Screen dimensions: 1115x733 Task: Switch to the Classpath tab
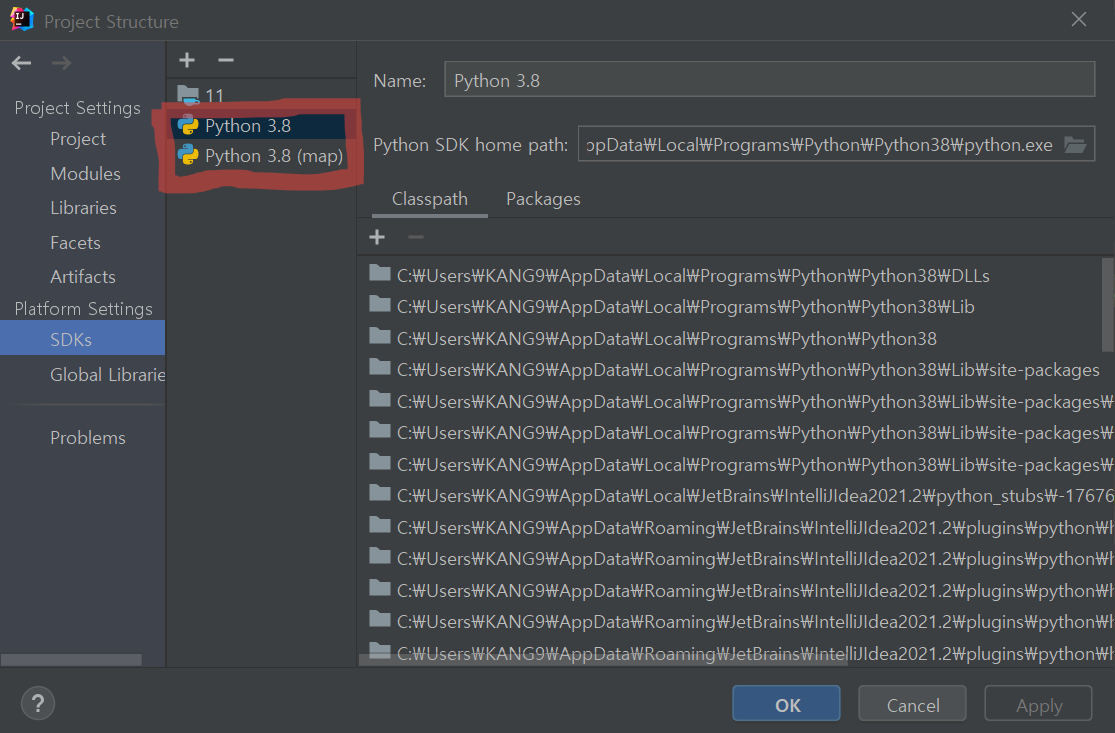coord(430,199)
